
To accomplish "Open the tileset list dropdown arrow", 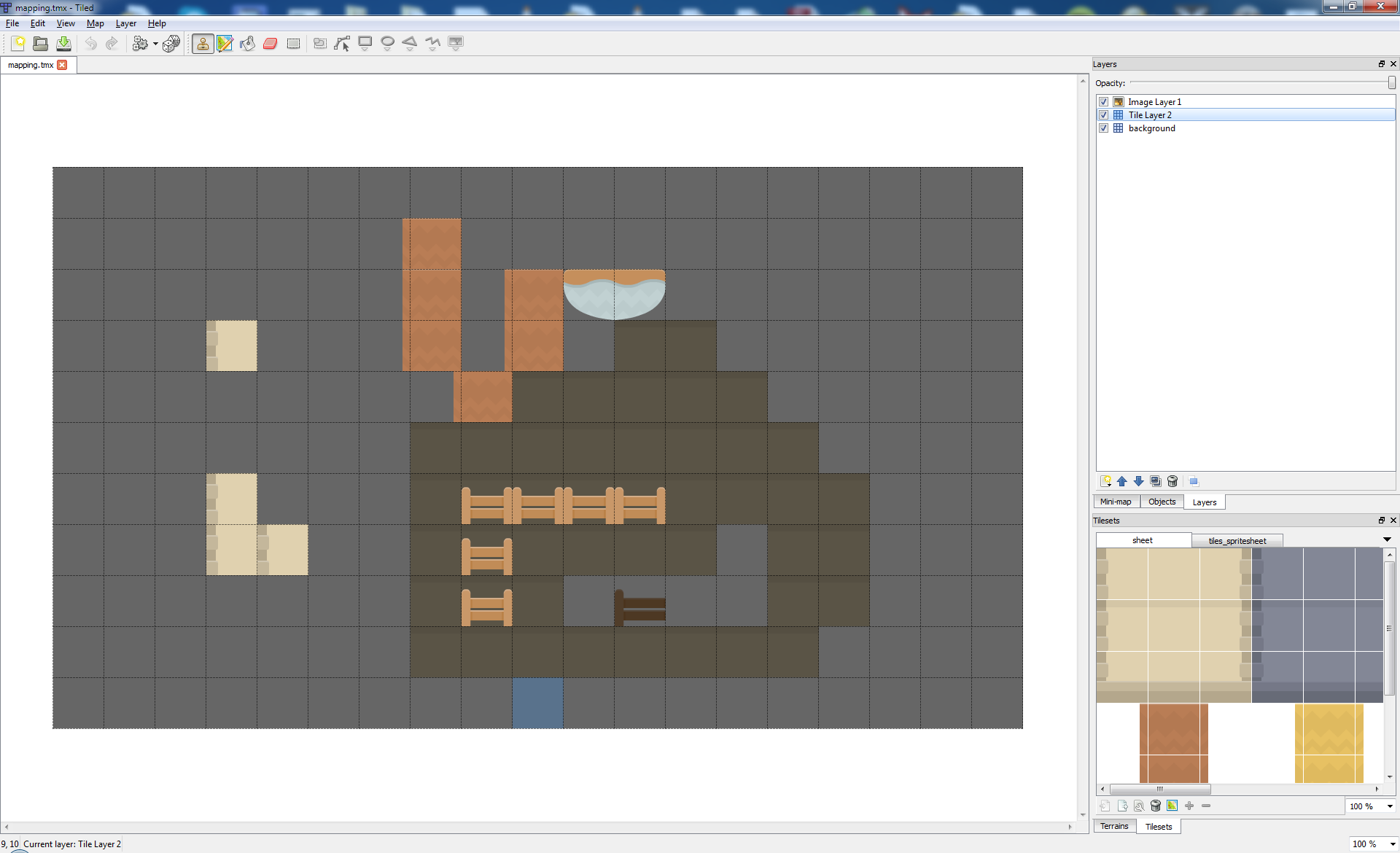I will click(x=1387, y=540).
